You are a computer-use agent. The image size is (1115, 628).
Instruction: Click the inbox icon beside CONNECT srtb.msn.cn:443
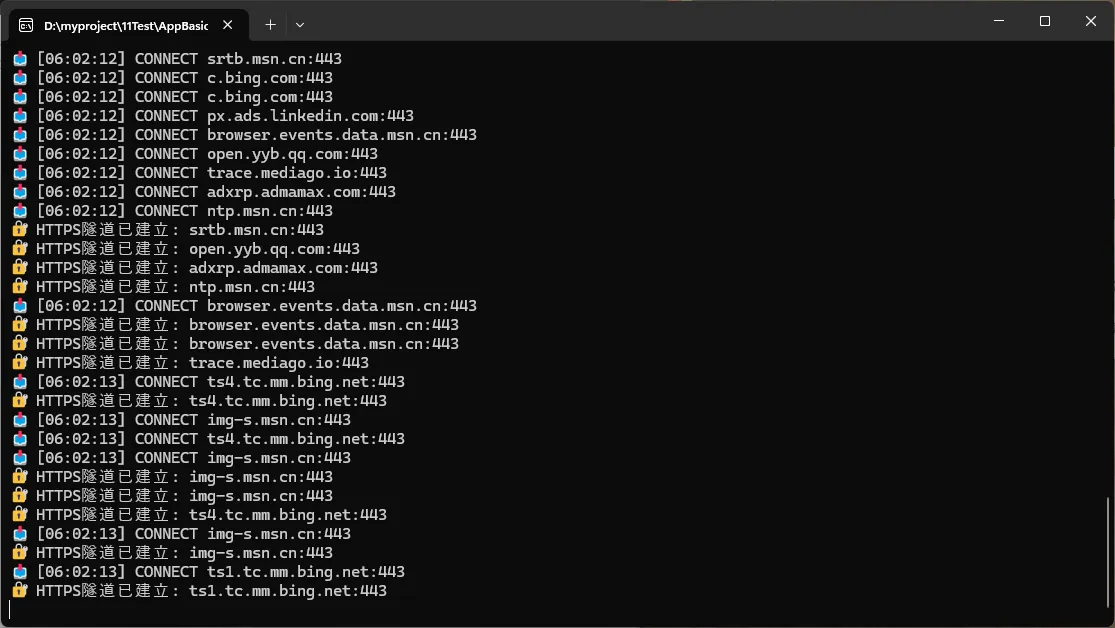[20, 59]
